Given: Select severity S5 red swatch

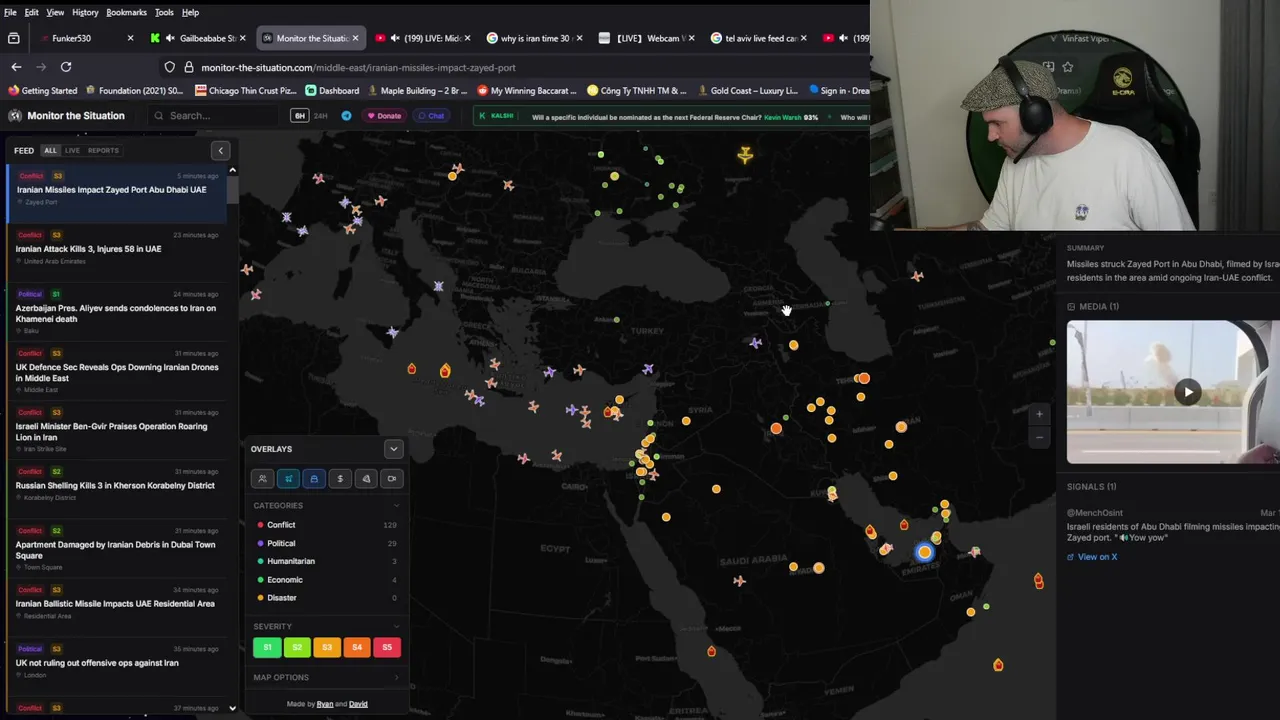Looking at the screenshot, I should [x=387, y=648].
